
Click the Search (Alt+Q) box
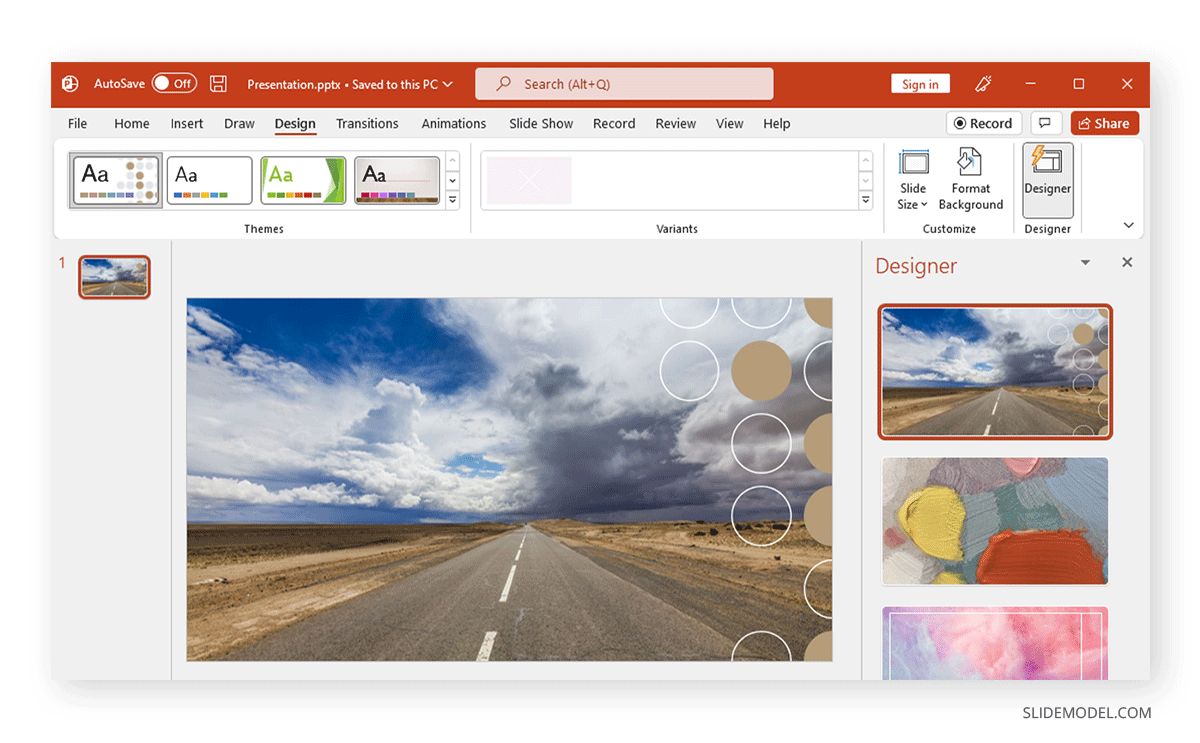tap(624, 84)
